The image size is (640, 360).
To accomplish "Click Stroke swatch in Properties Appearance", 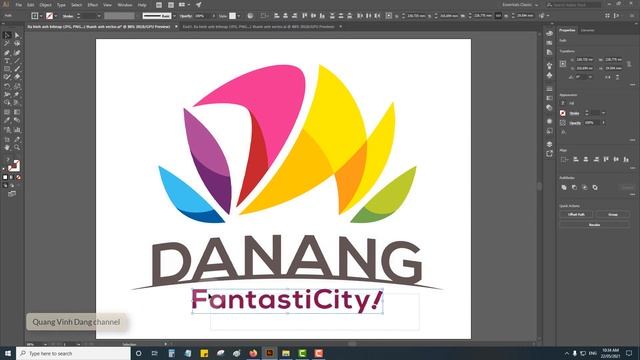I will pos(563,113).
